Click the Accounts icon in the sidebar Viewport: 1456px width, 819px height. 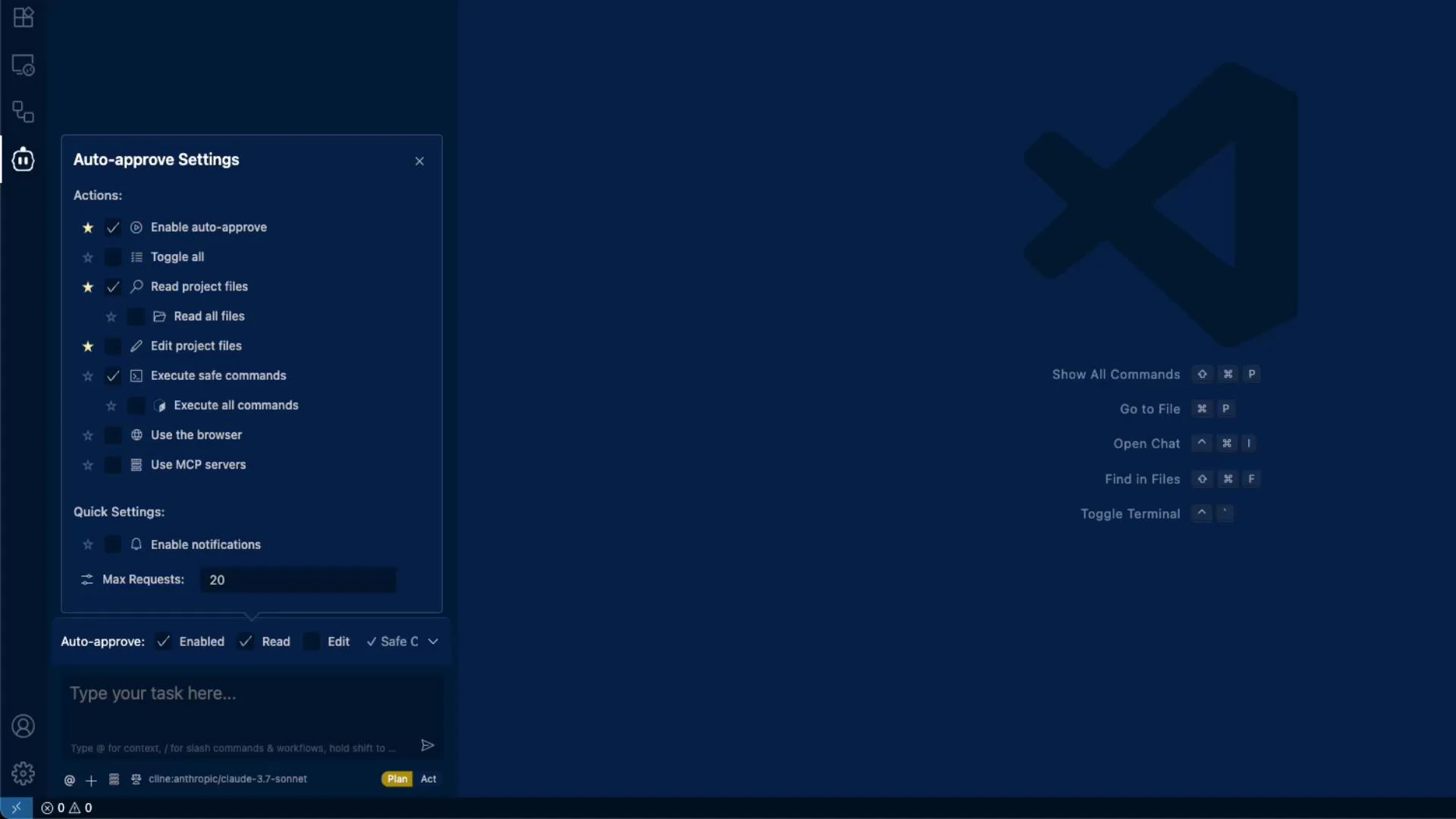23,726
